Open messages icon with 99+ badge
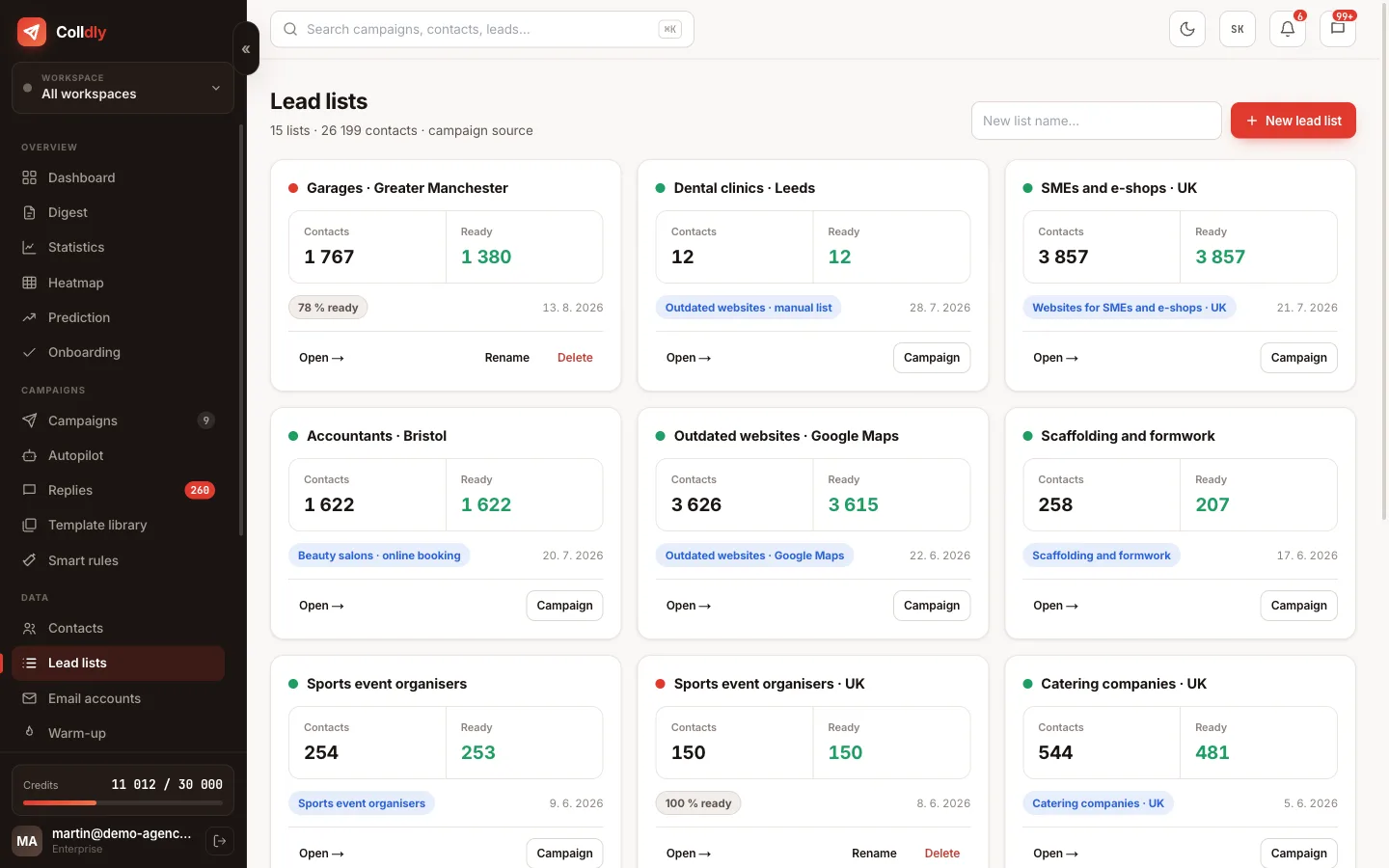 click(1338, 29)
